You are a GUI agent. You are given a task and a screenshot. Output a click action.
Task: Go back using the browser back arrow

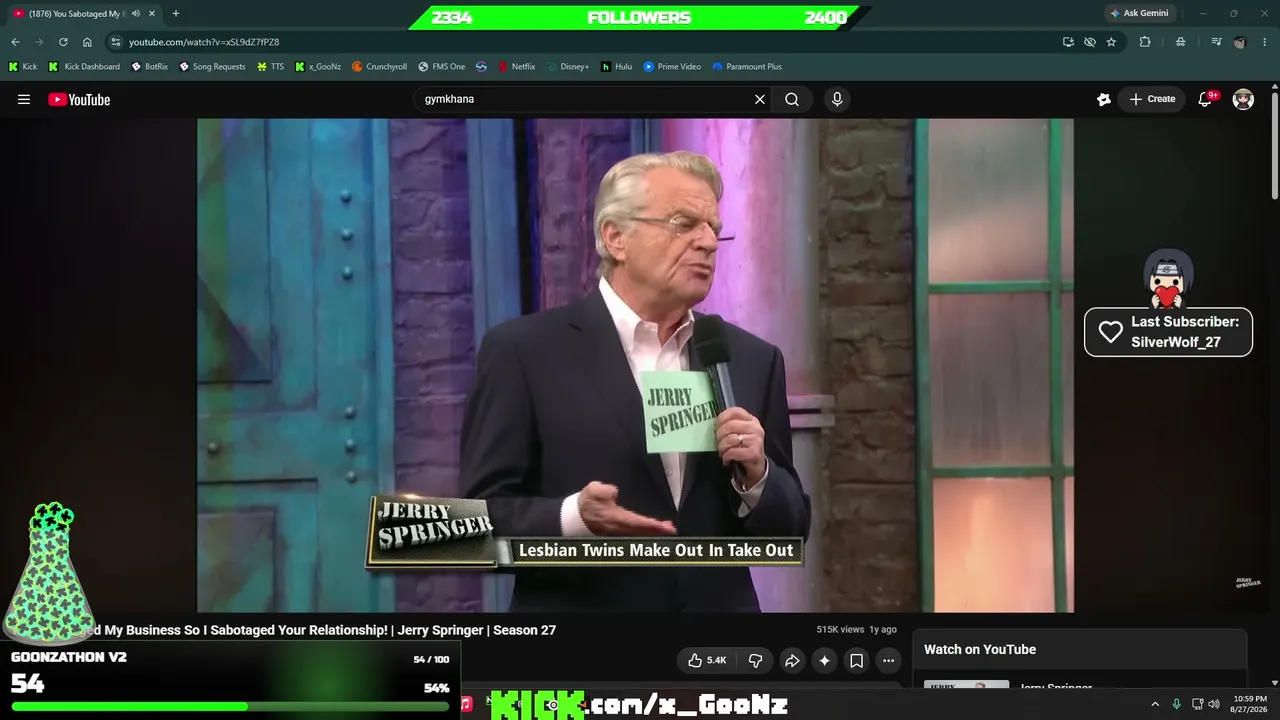pos(15,42)
